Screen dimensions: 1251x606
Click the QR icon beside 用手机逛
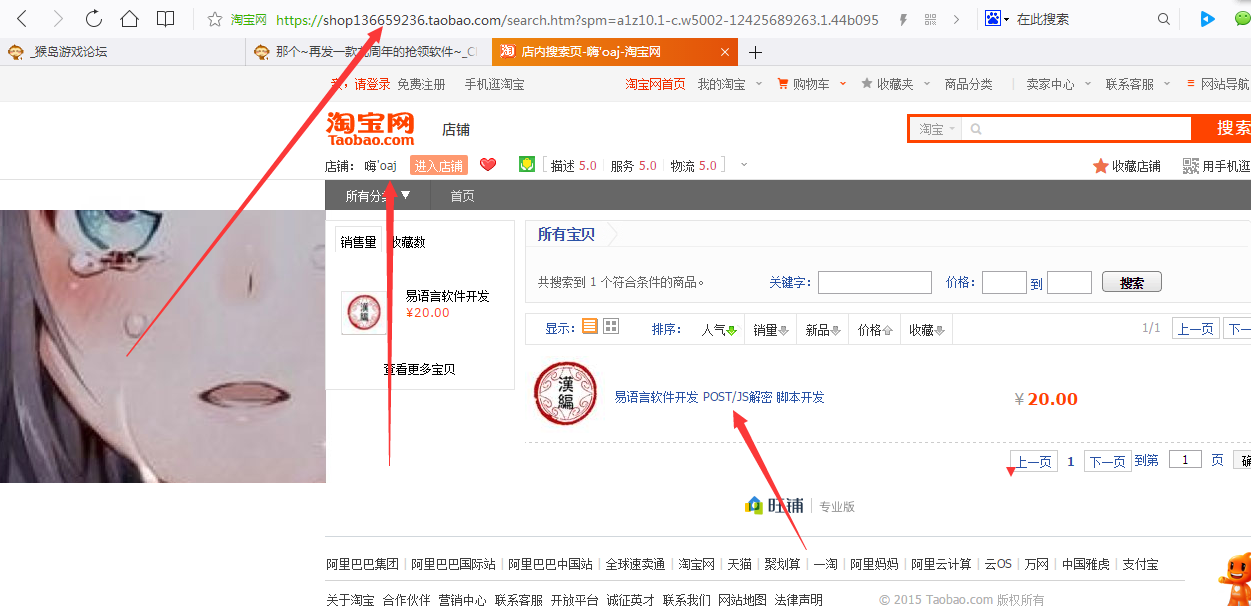click(x=1191, y=166)
